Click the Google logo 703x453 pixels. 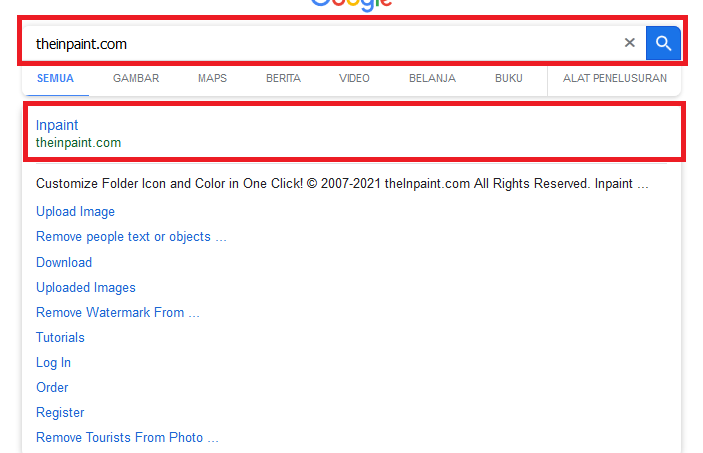[x=351, y=5]
